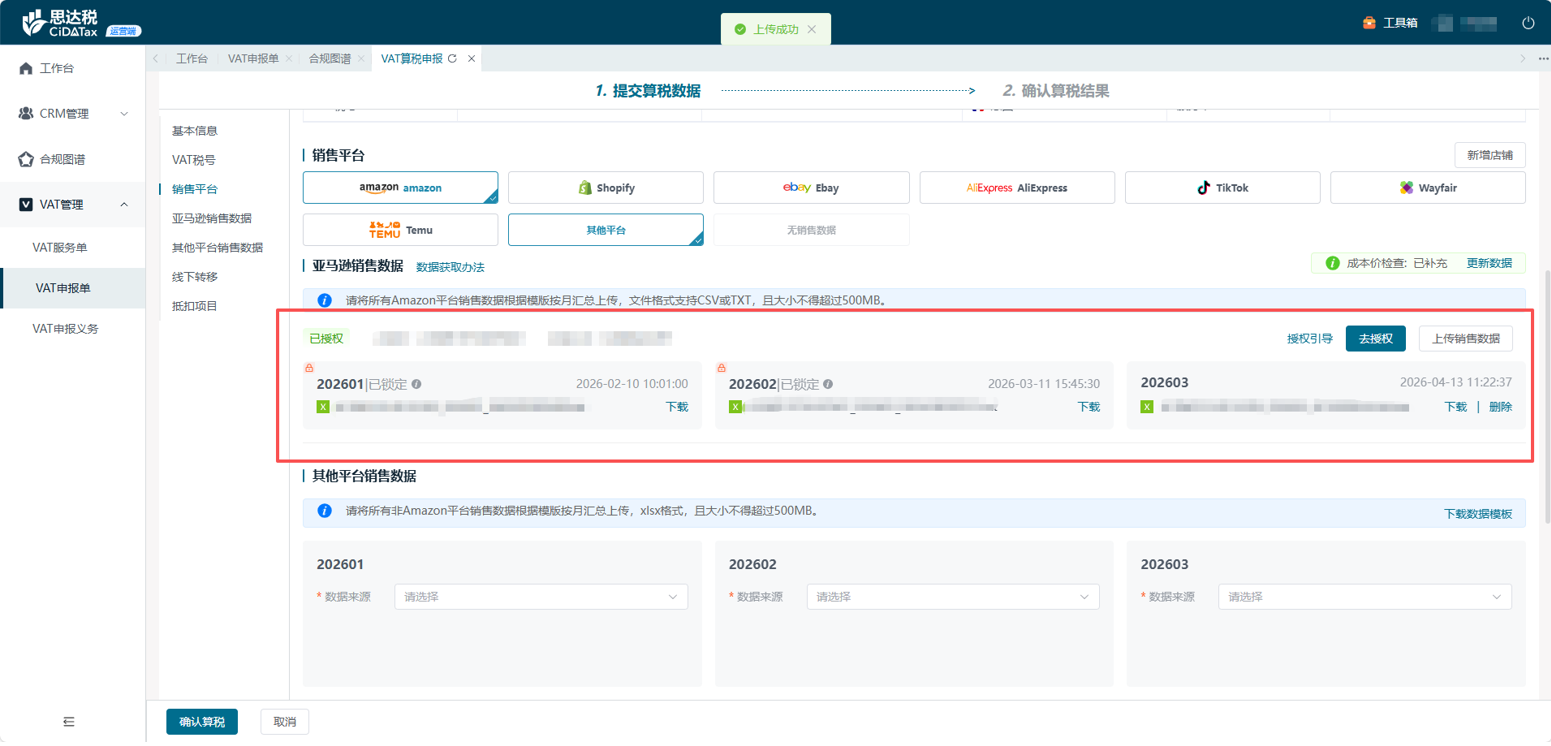Image resolution: width=1551 pixels, height=746 pixels.
Task: Expand the CRM管理 sidebar menu
Action: coord(73,114)
